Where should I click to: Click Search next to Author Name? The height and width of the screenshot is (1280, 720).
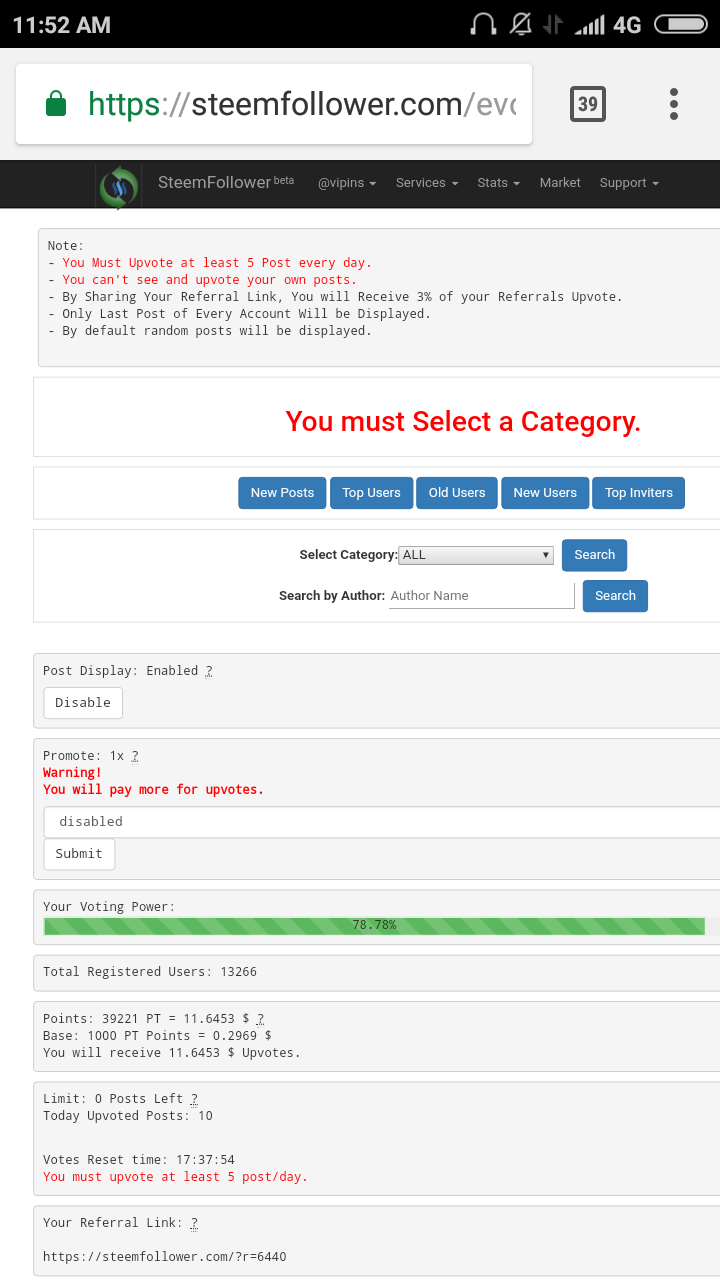(x=616, y=596)
